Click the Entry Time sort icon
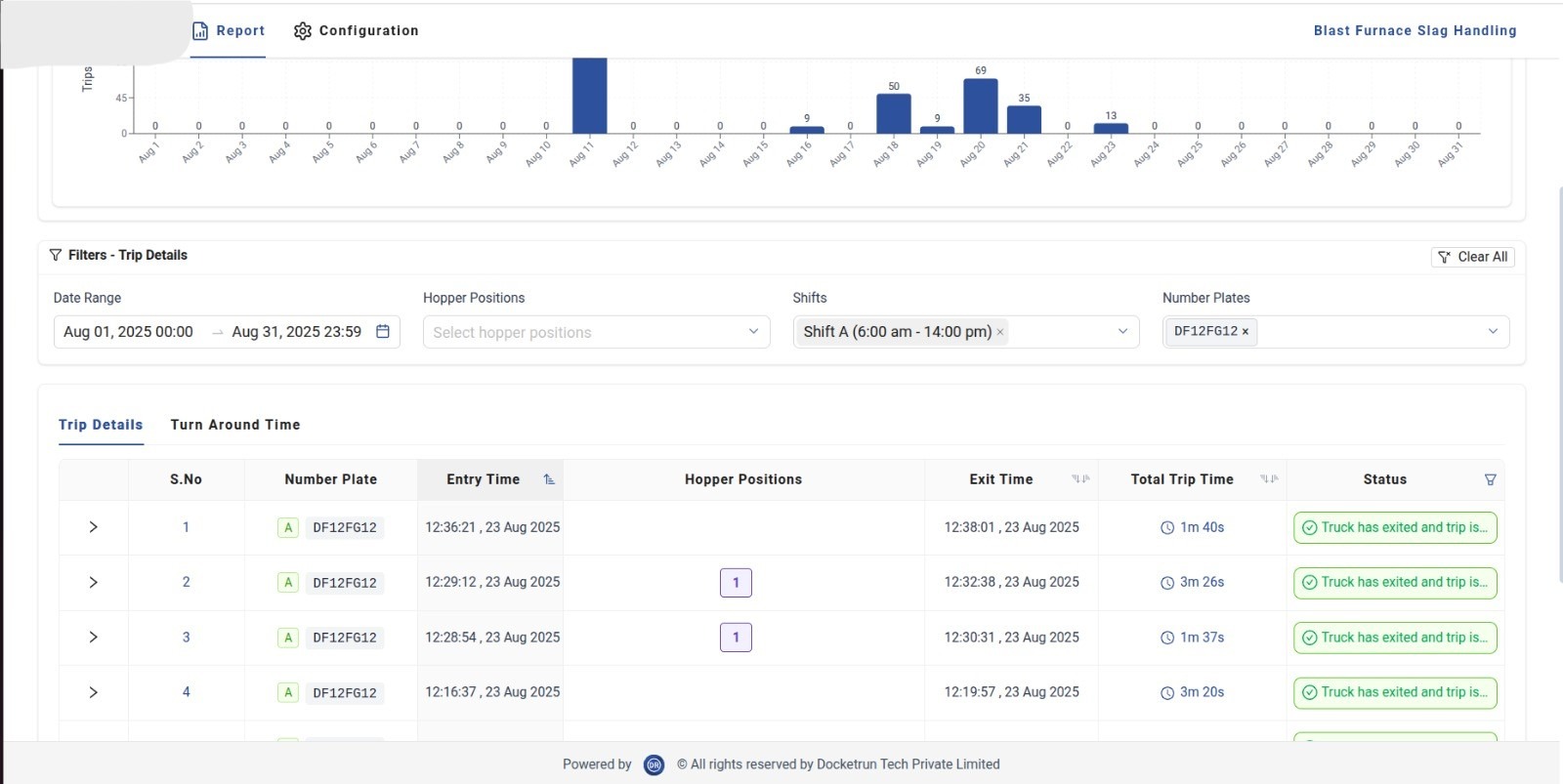1563x784 pixels. [549, 479]
